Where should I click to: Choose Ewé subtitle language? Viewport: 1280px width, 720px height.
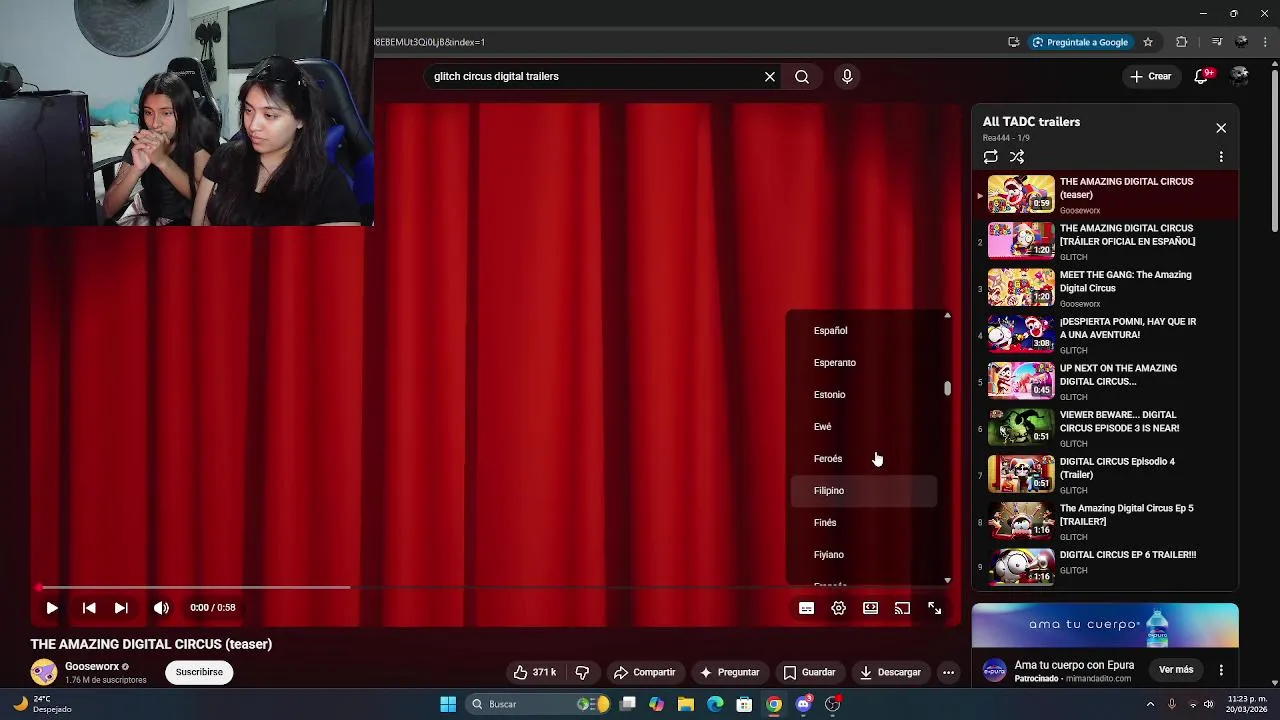click(864, 427)
